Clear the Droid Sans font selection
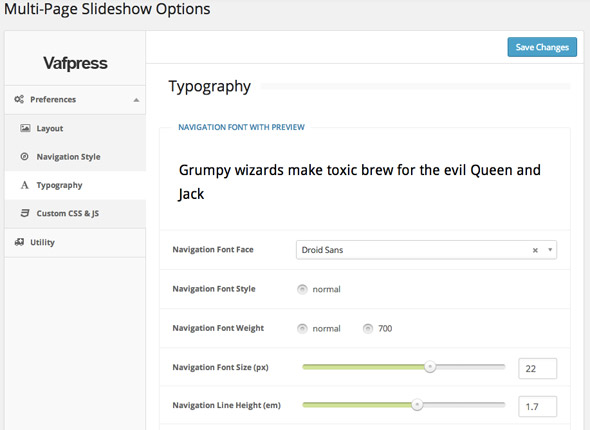Screen dimensions: 590x430 click(535, 250)
